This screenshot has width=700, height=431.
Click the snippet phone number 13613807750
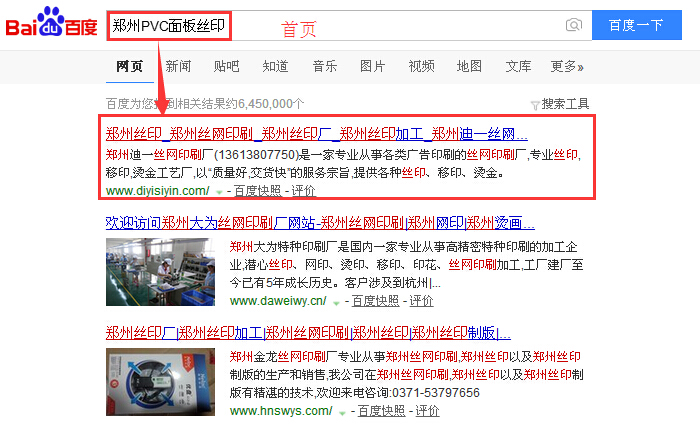[x=256, y=155]
